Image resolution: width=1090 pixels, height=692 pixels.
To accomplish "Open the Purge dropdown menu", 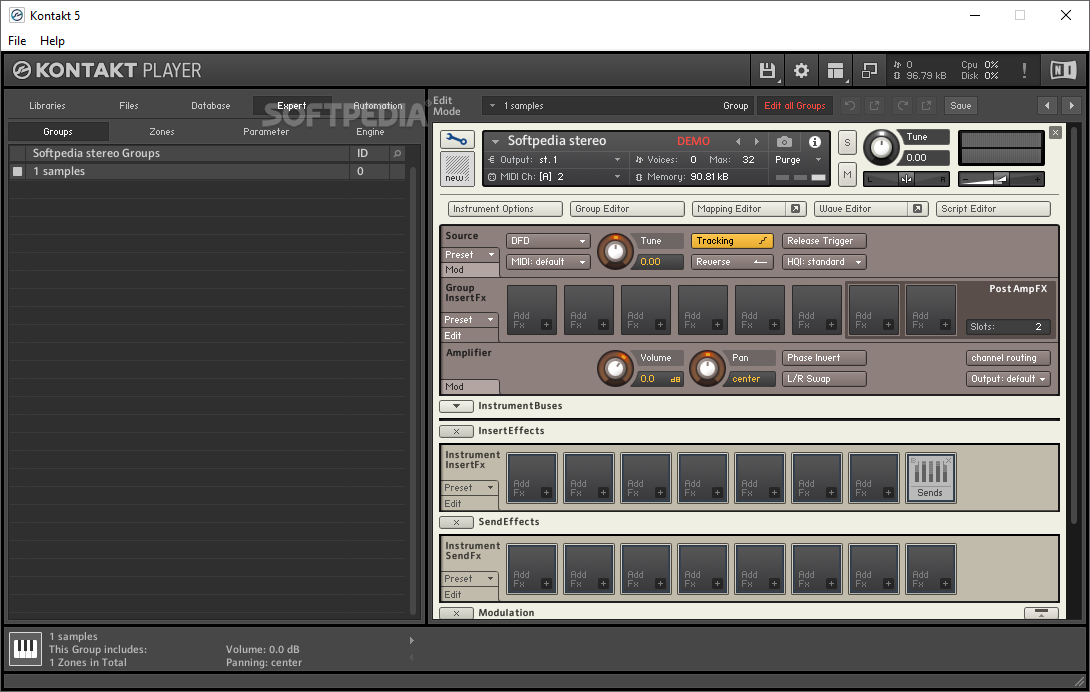I will point(799,159).
